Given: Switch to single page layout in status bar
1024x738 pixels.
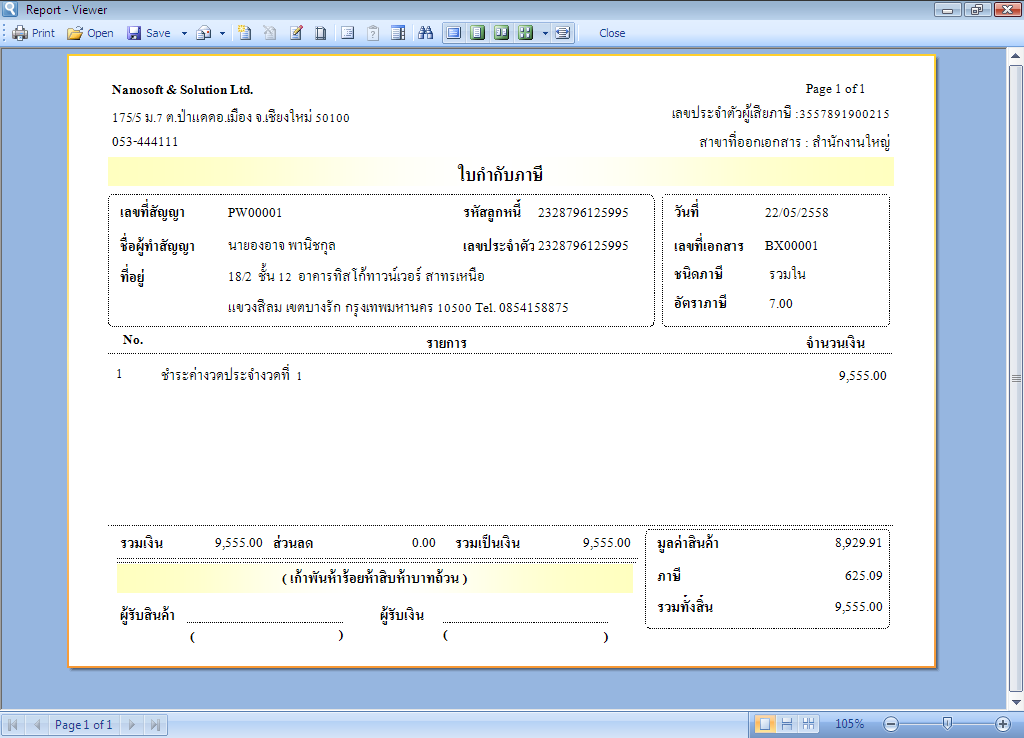Looking at the screenshot, I should coord(765,724).
